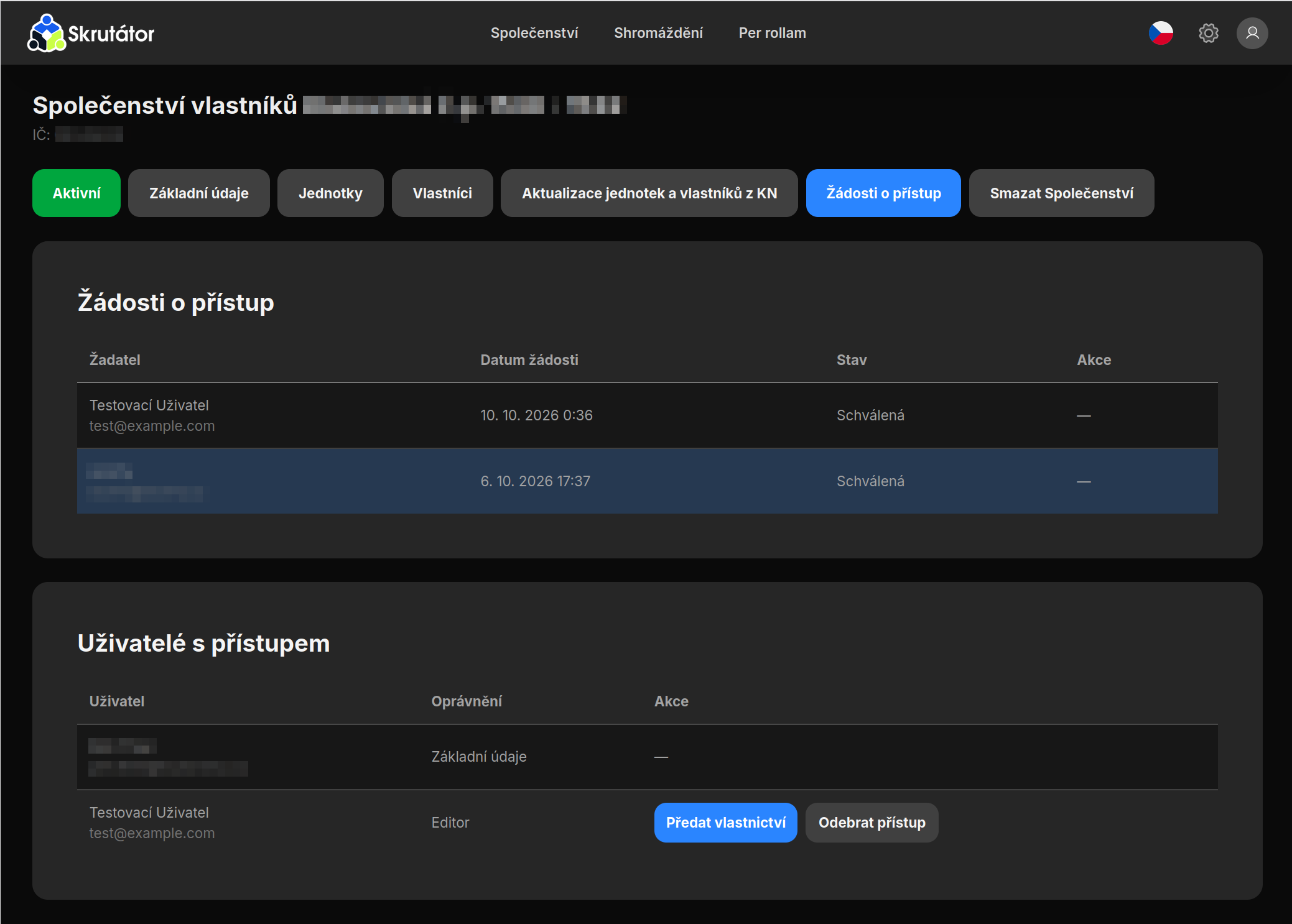Go to Společenství menu item
Screen dimensions: 1292x924
534,33
